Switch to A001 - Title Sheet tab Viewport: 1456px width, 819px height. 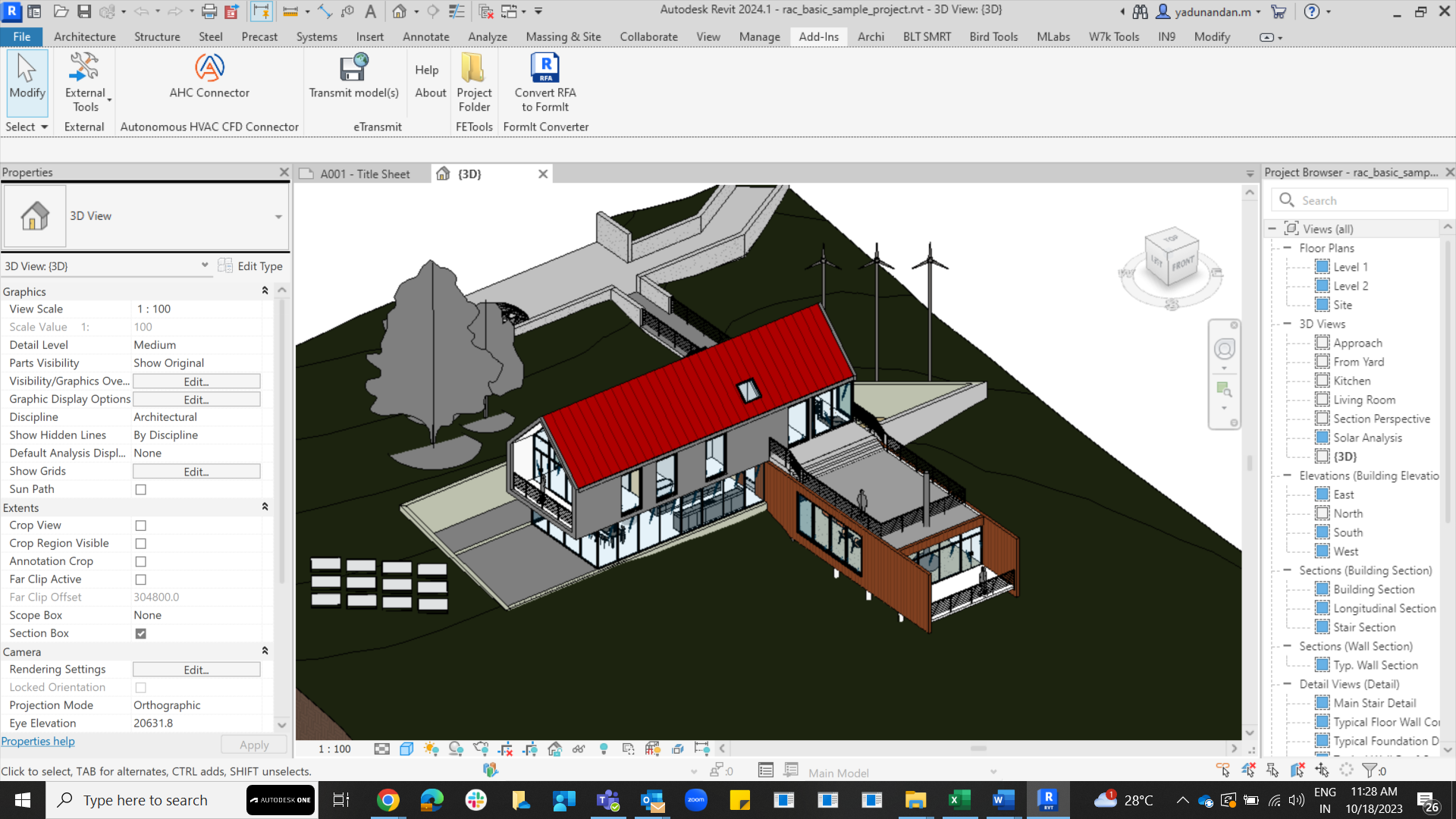pos(364,174)
